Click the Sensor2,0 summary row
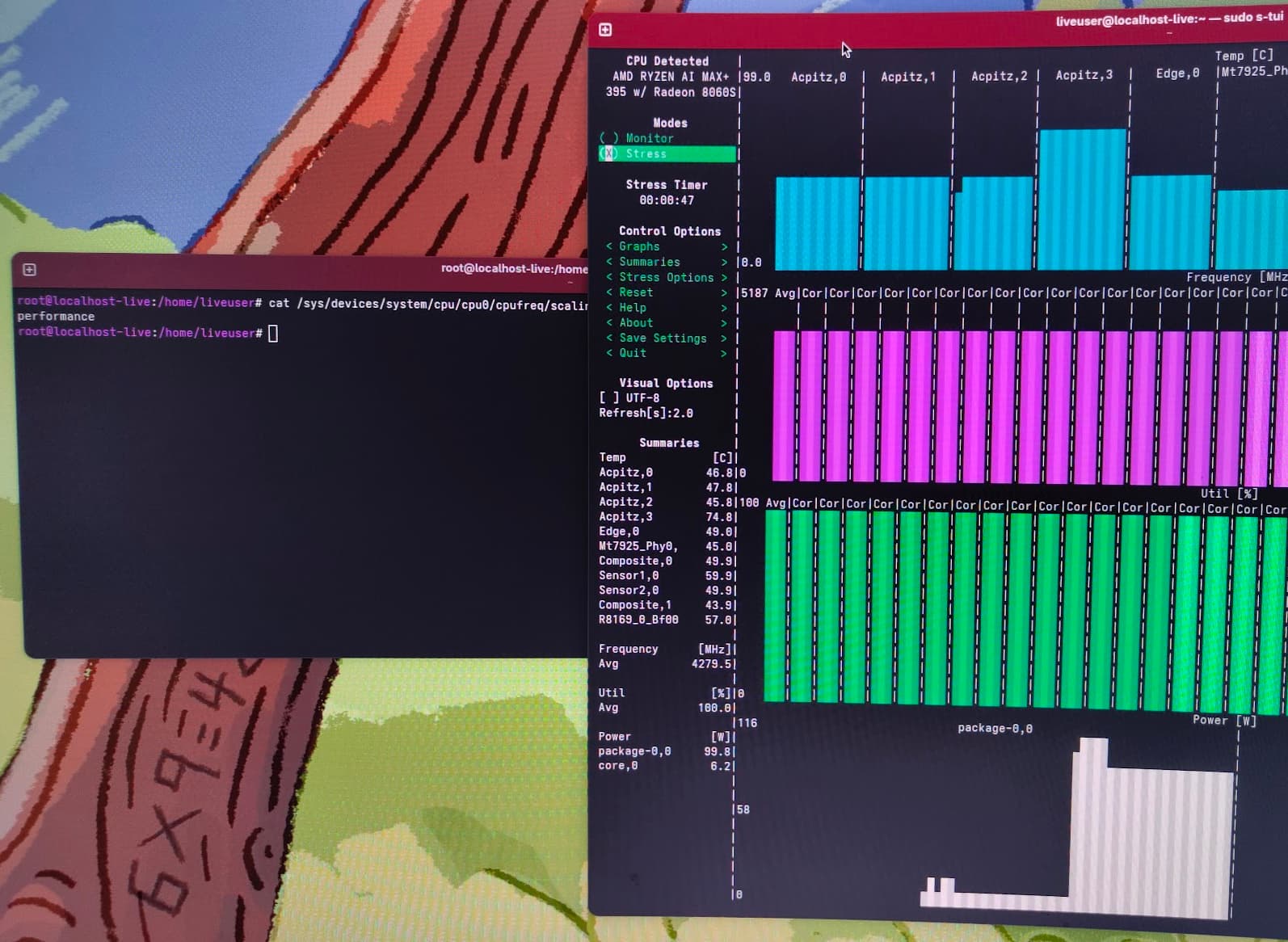 667,590
